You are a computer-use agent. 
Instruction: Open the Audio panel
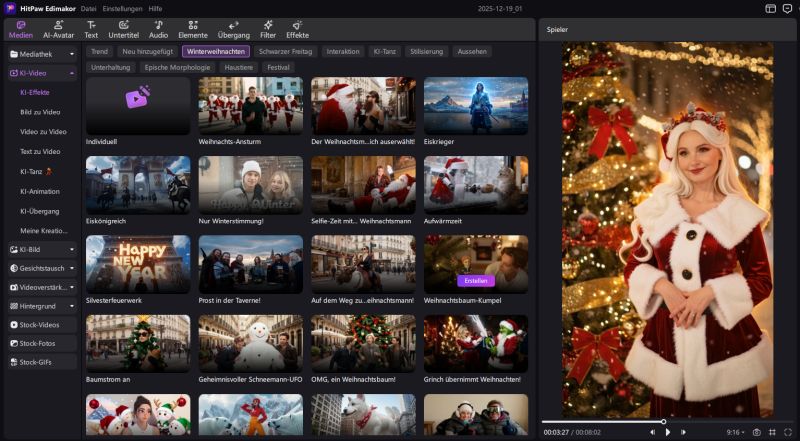tap(158, 28)
